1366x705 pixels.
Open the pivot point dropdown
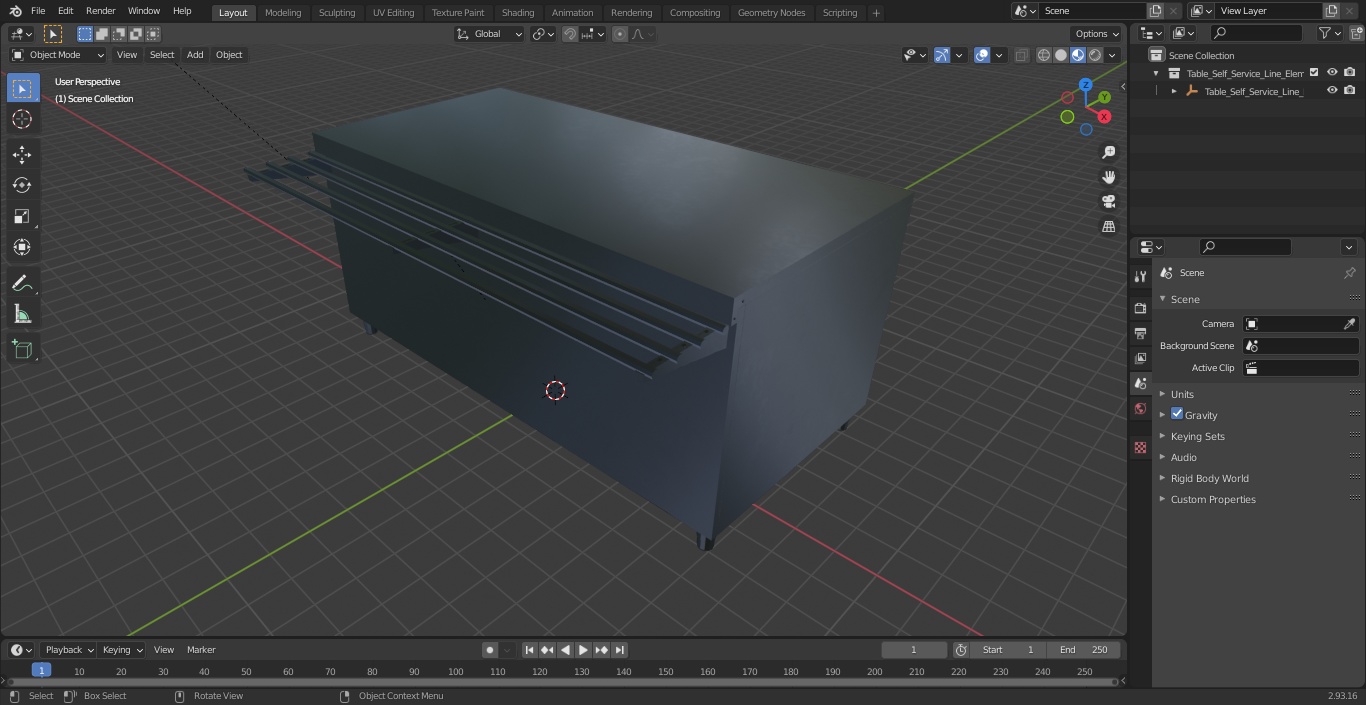(x=543, y=34)
